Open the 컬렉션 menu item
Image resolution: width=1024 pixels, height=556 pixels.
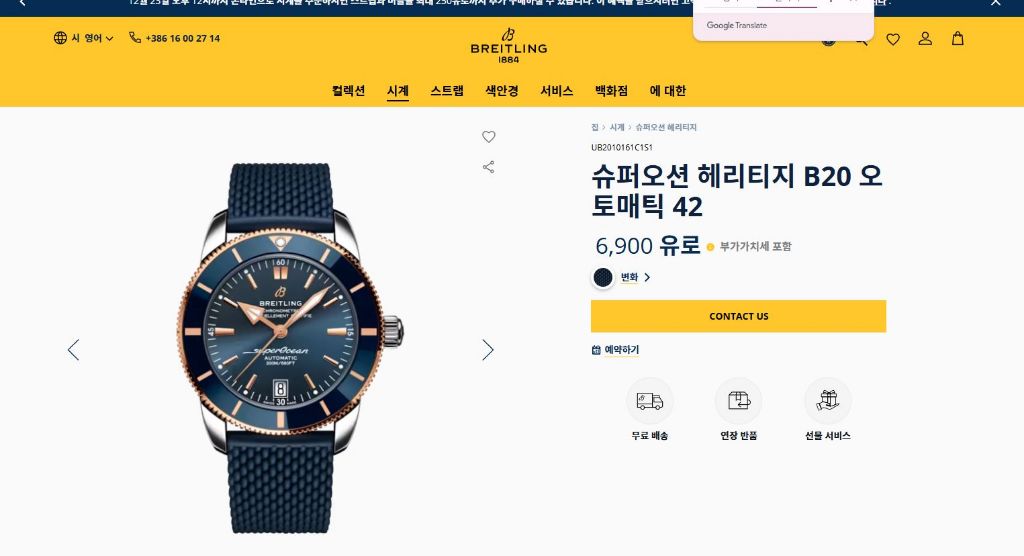point(348,91)
